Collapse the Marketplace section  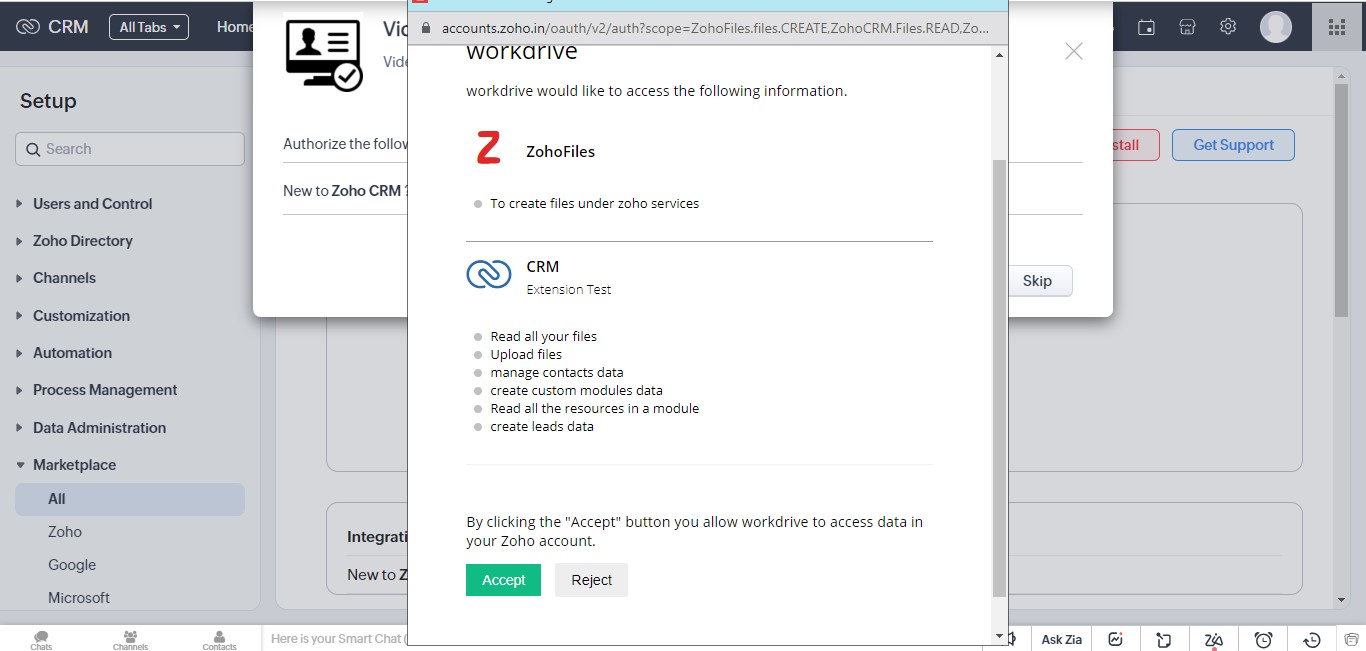pos(74,465)
